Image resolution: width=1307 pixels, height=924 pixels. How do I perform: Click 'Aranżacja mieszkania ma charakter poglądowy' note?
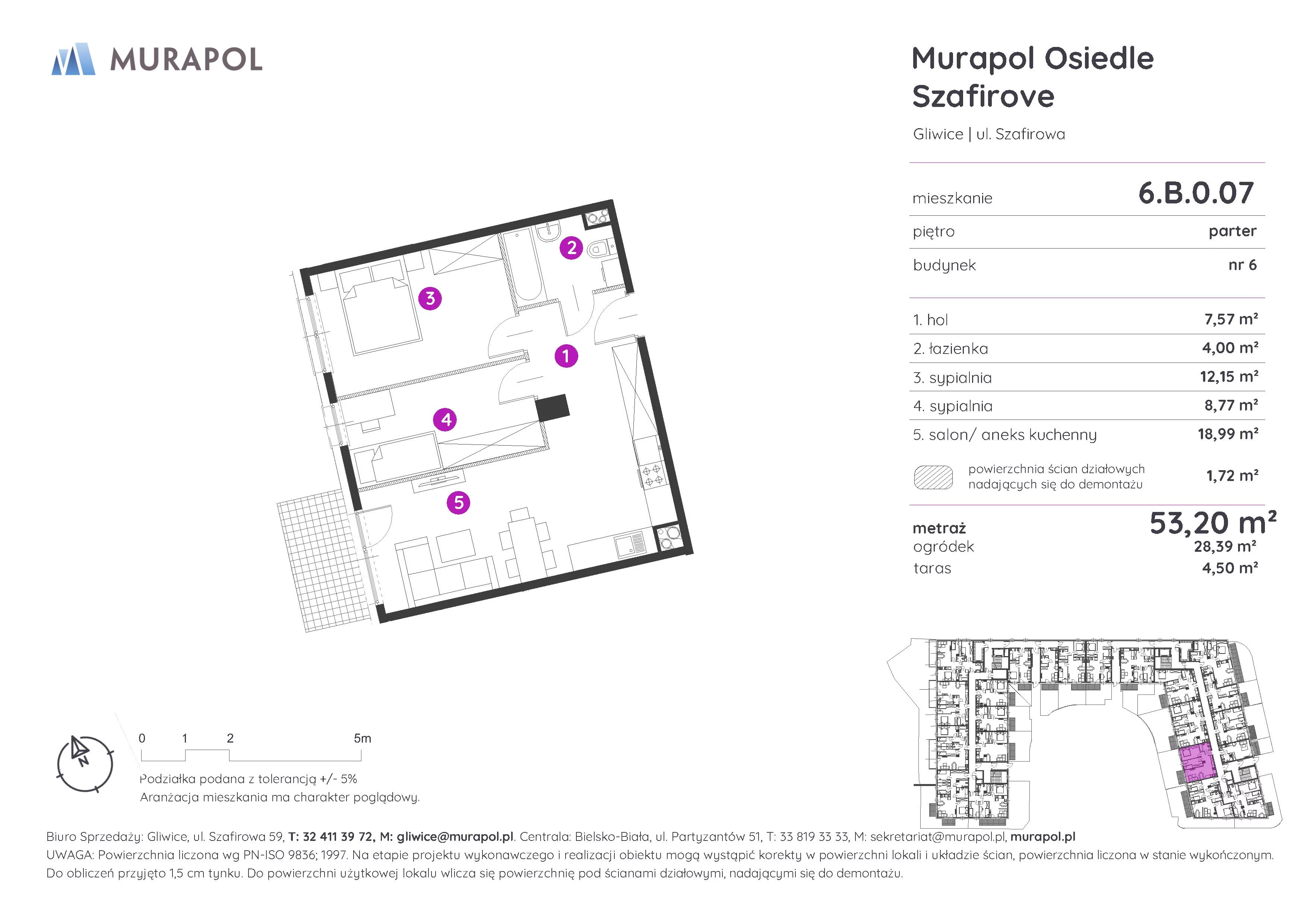(279, 797)
